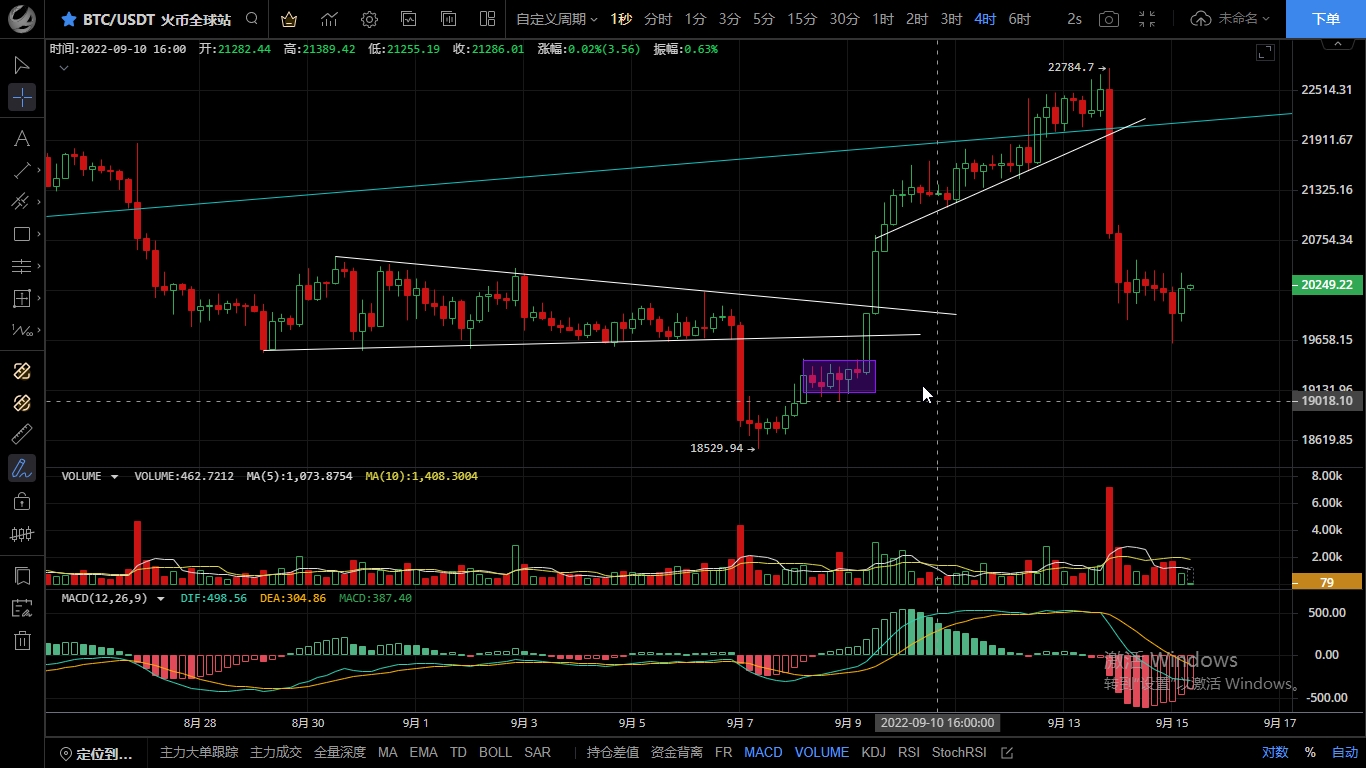Select the trend line drawing tool
This screenshot has width=1366, height=768.
22,170
